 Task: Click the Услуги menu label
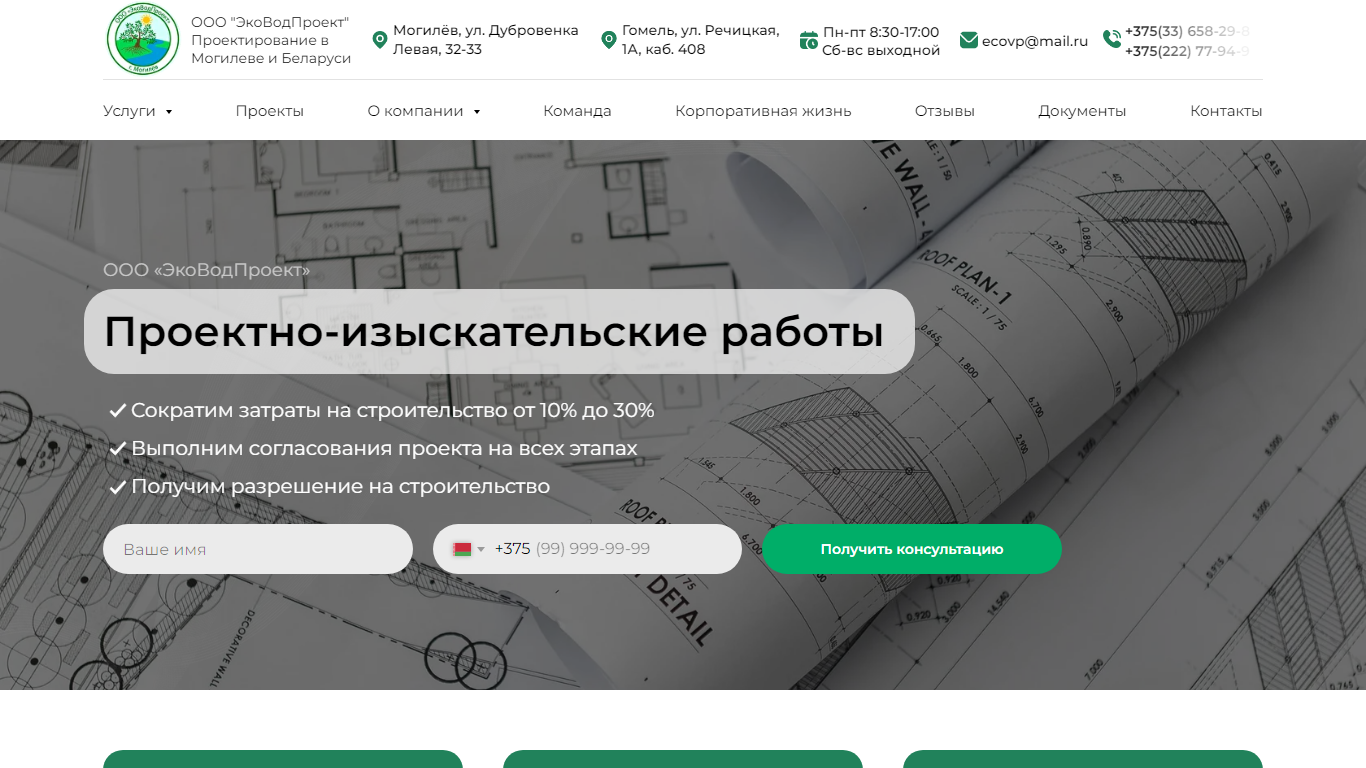coord(129,111)
